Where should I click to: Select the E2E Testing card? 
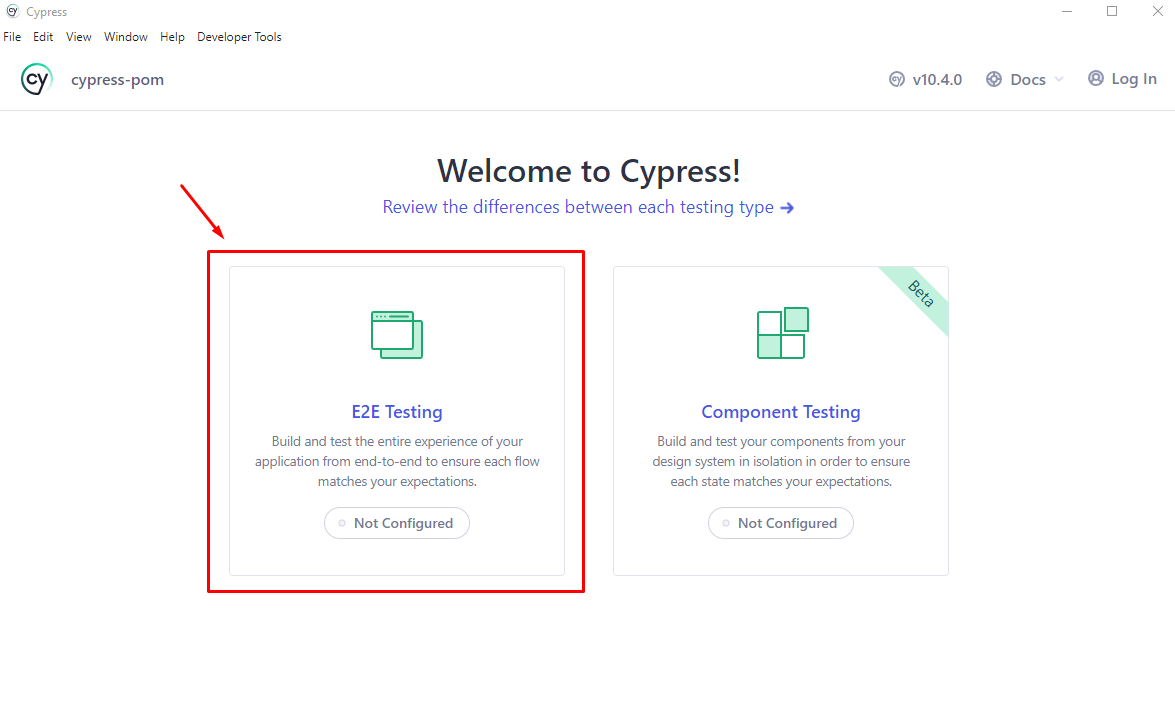click(396, 420)
